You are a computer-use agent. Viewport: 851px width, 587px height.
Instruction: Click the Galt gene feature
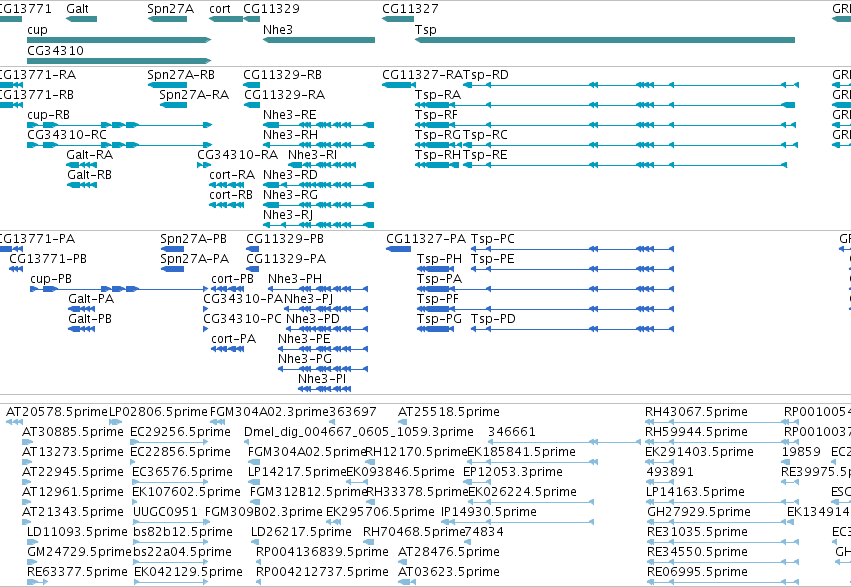pos(81,20)
